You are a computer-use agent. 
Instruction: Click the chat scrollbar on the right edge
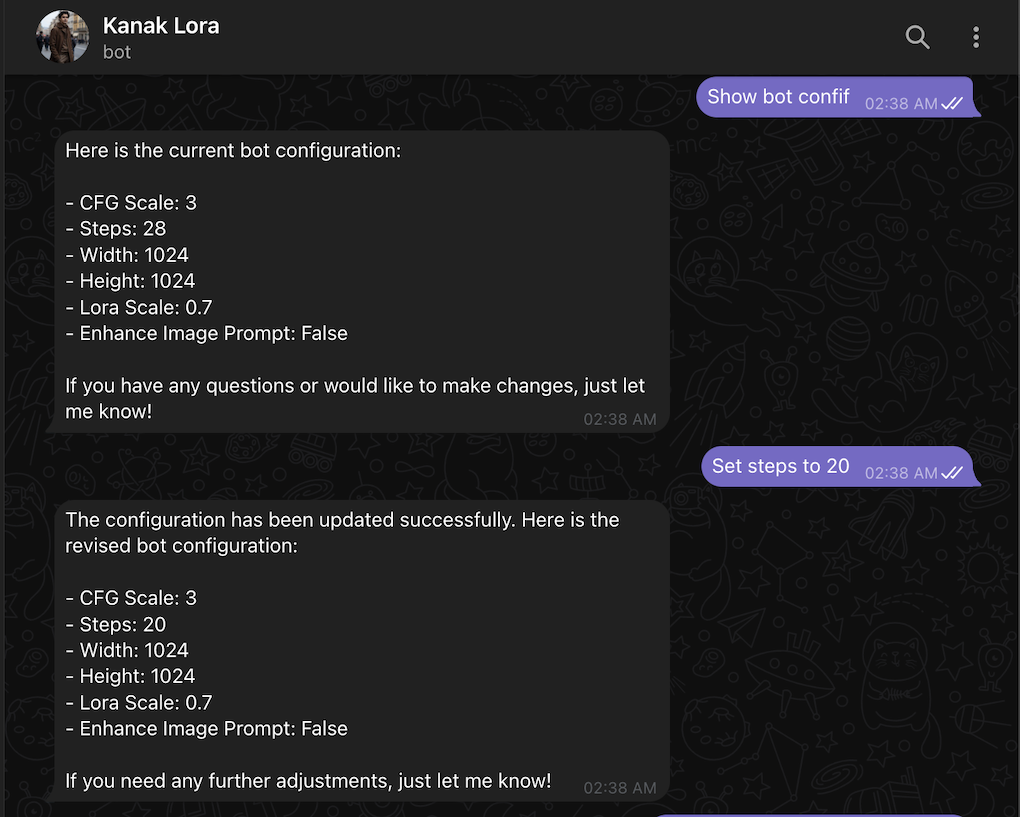[1015, 400]
